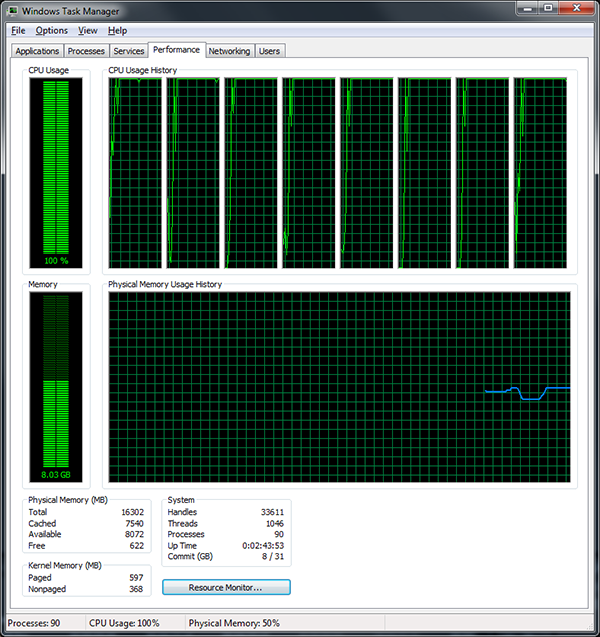Click the Paged kernel memory value 597
Screen dimensions: 600x637
(136, 578)
